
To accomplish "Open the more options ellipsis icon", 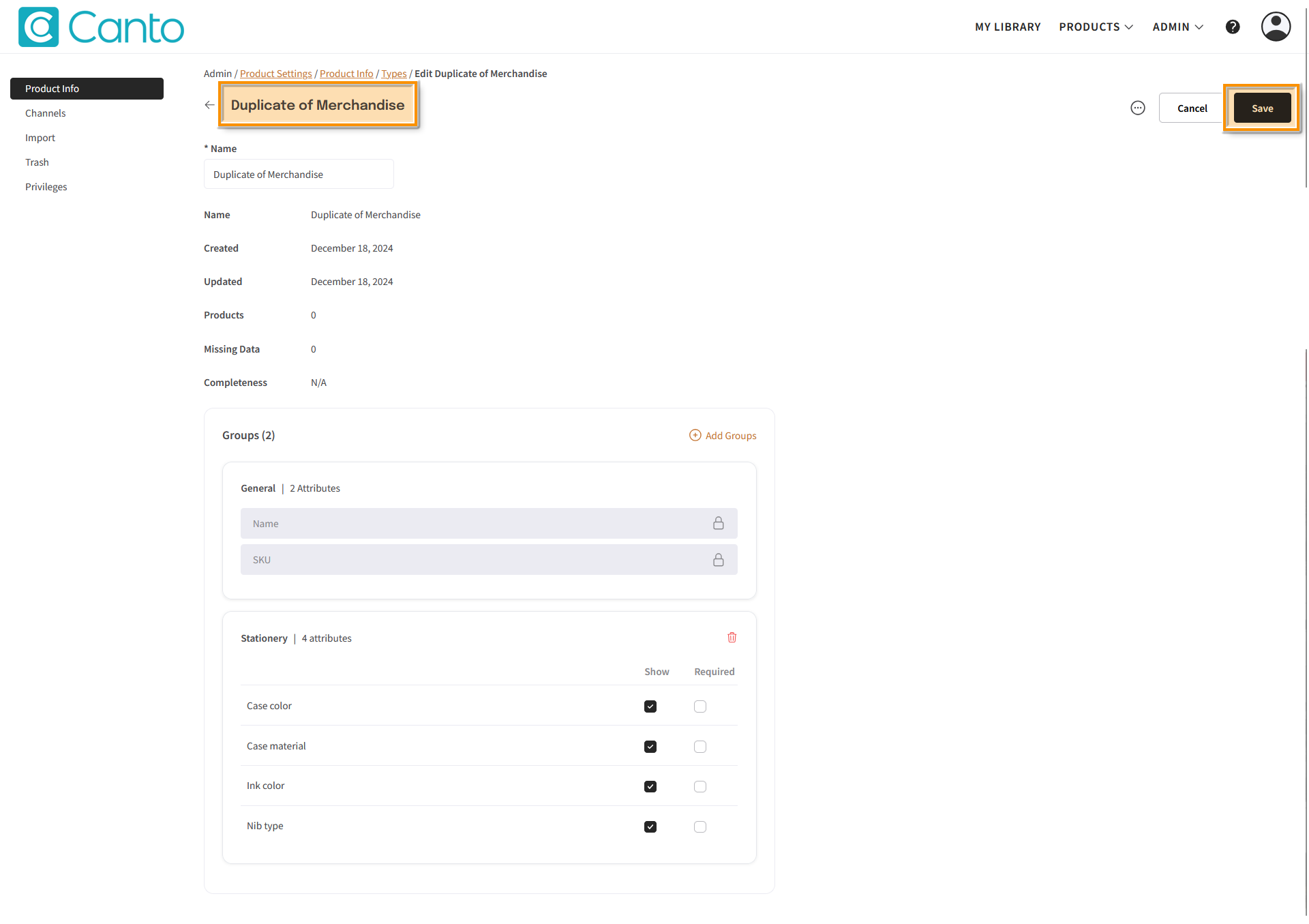I will coord(1137,108).
